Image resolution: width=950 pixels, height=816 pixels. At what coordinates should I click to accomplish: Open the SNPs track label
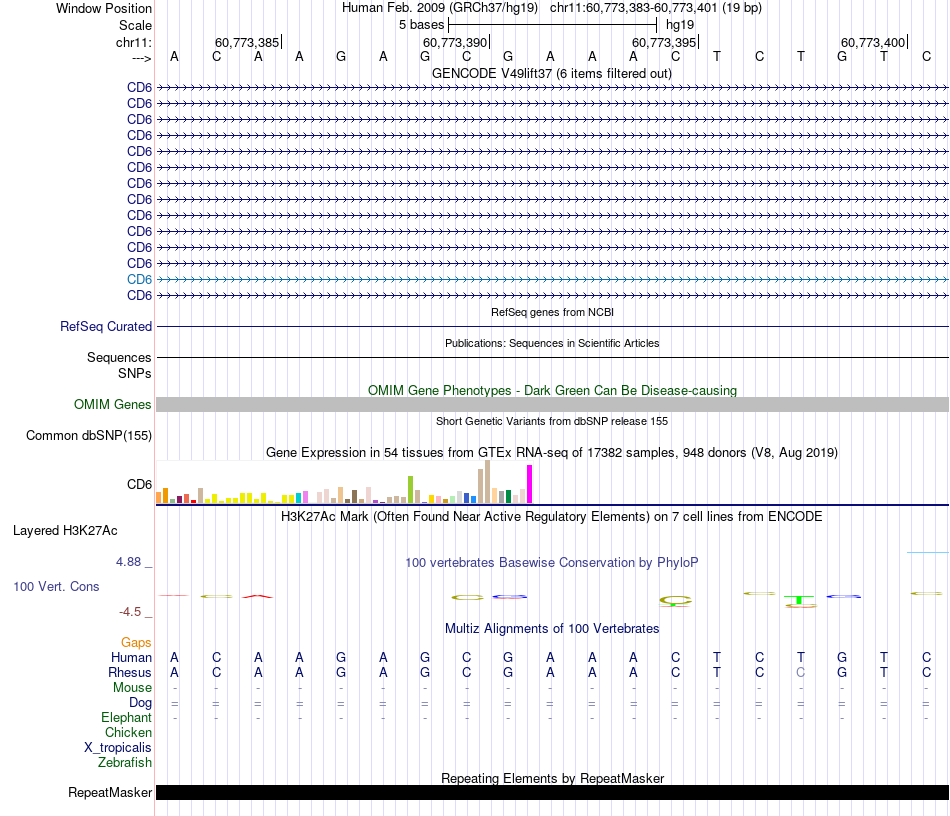click(135, 373)
